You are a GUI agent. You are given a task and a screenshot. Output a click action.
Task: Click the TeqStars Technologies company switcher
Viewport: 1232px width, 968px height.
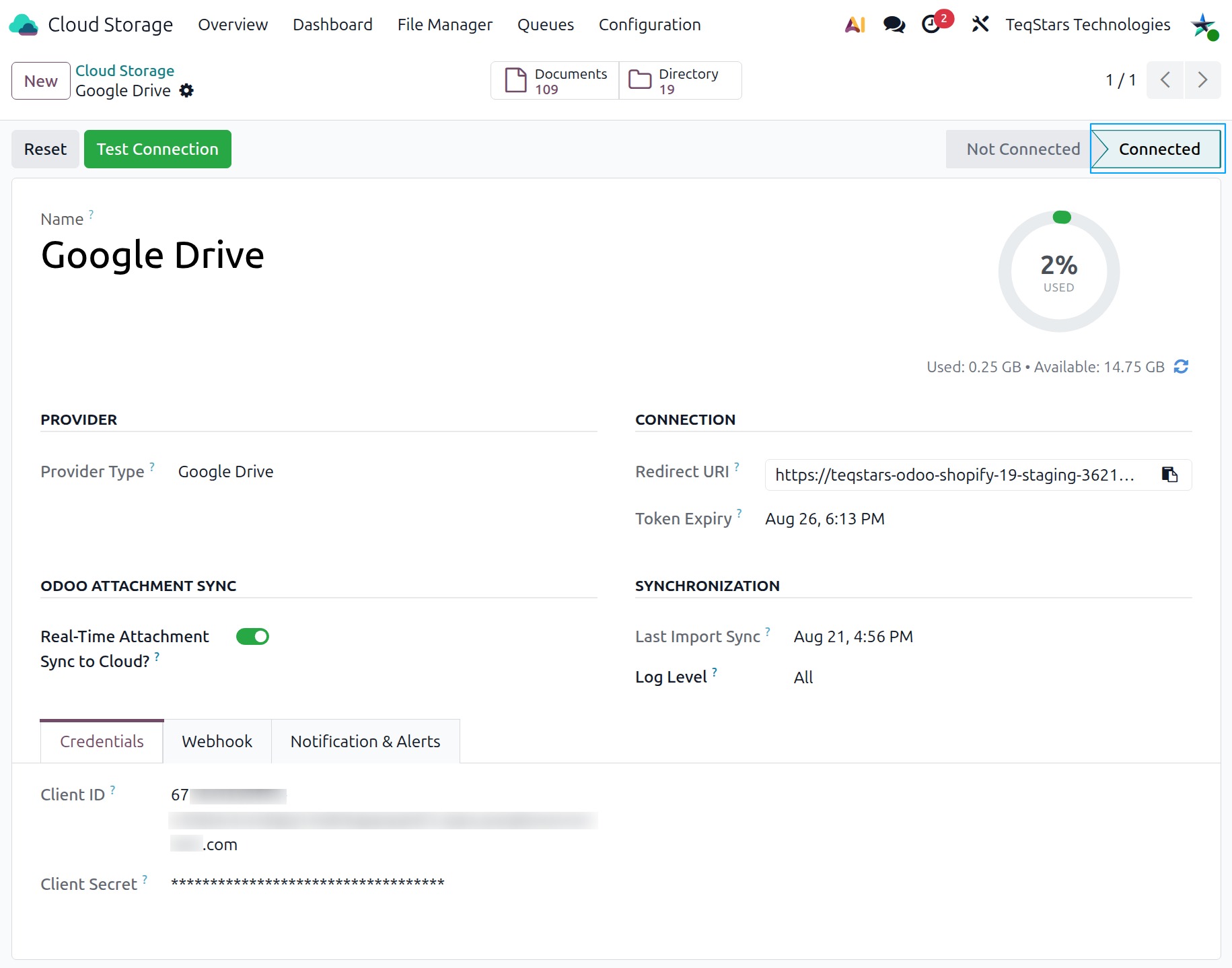click(x=1088, y=25)
